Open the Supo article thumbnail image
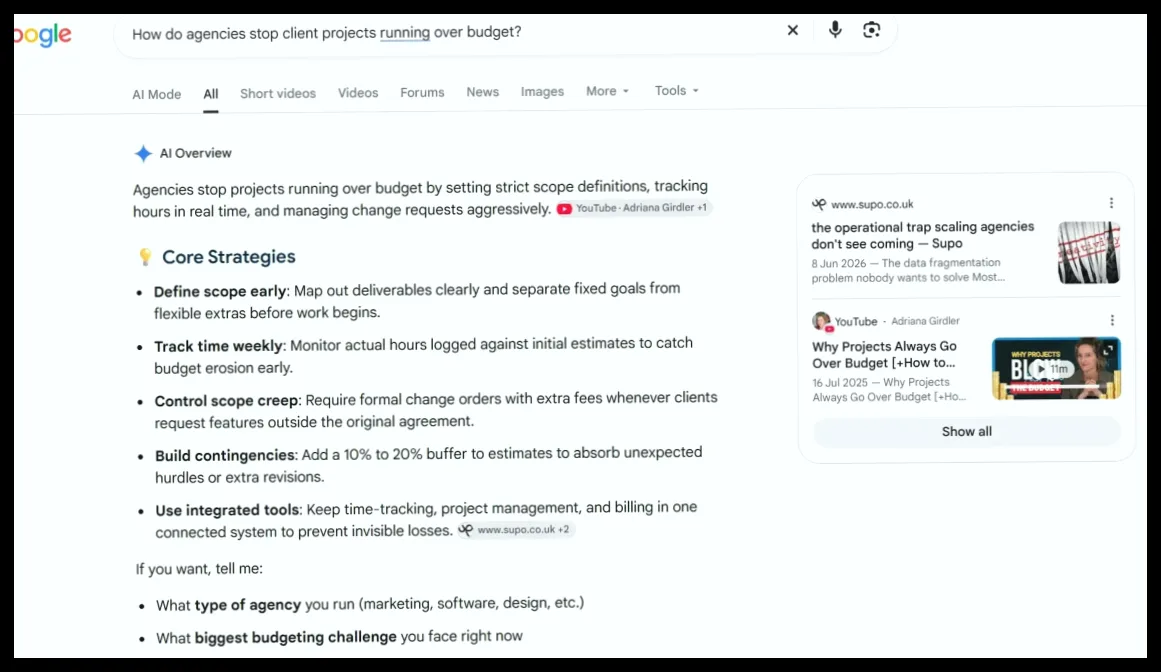This screenshot has width=1161, height=672. pos(1088,252)
